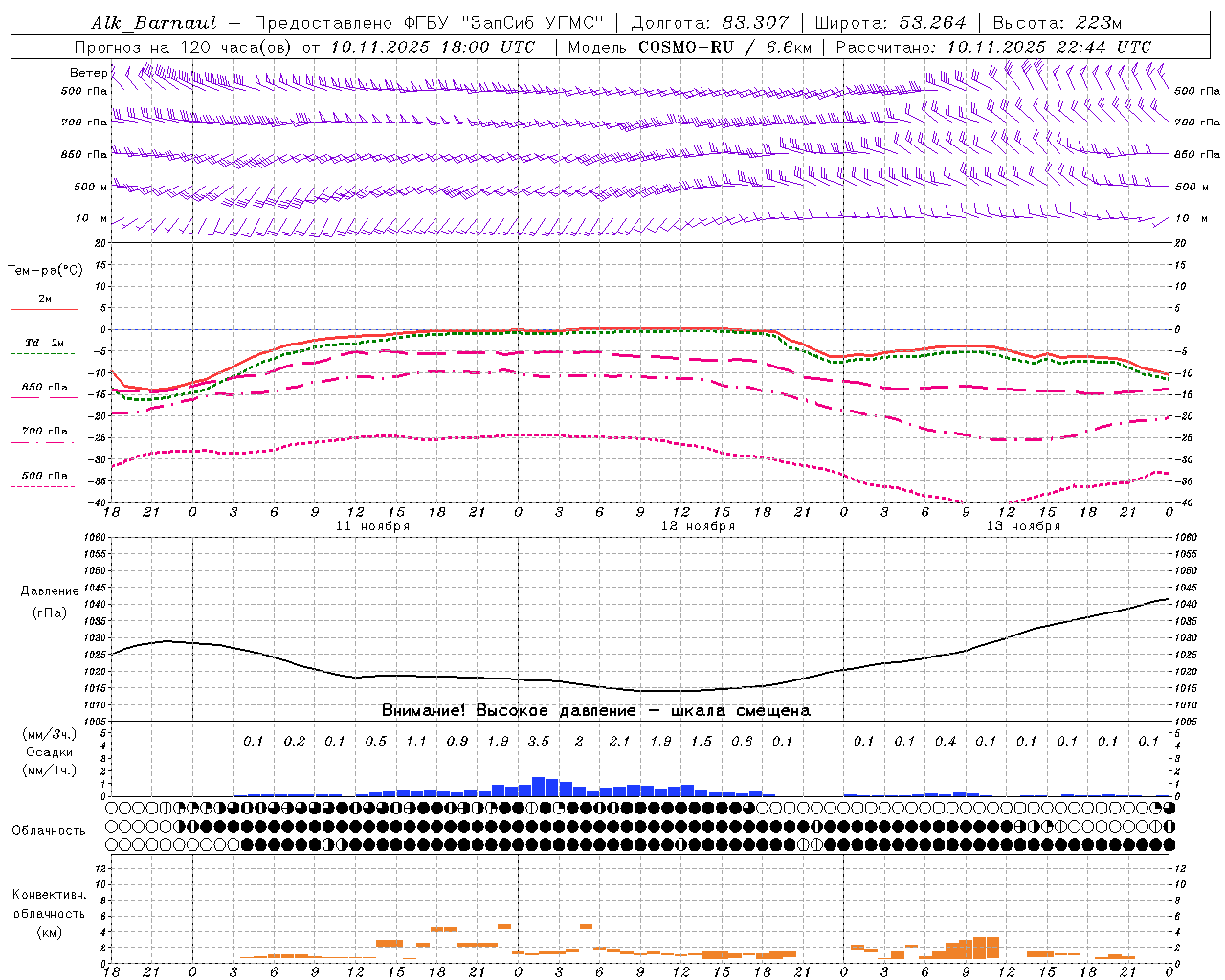
Task: Click the Td 2м dew point legend entry
Action: pos(44,346)
